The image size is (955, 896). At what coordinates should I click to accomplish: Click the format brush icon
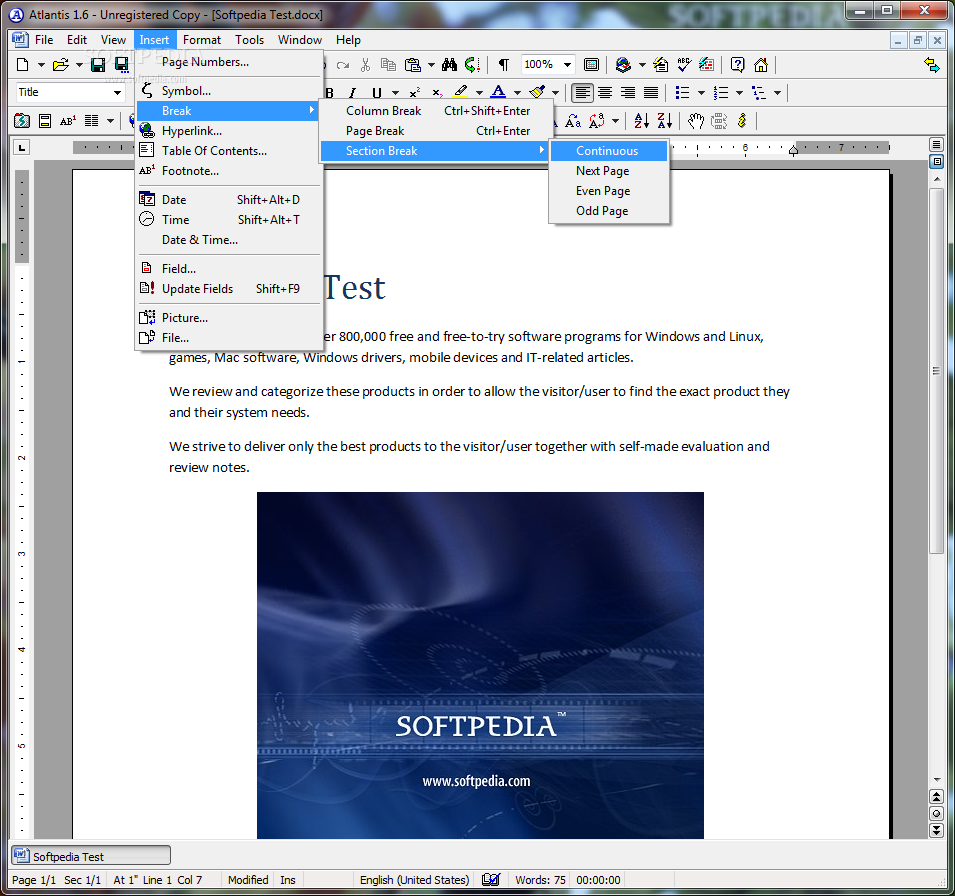click(537, 93)
